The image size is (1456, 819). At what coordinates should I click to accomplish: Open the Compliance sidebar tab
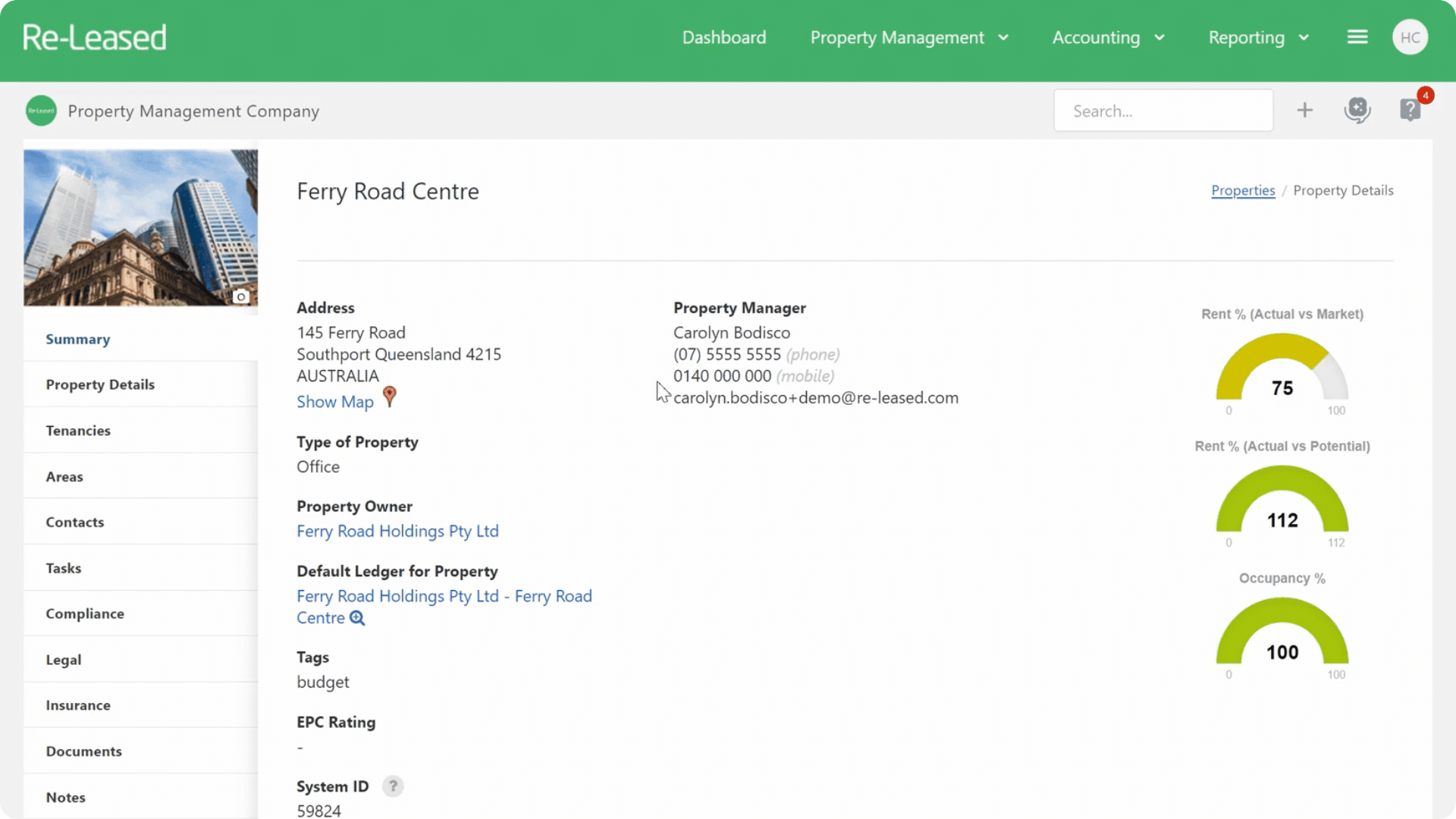point(141,614)
